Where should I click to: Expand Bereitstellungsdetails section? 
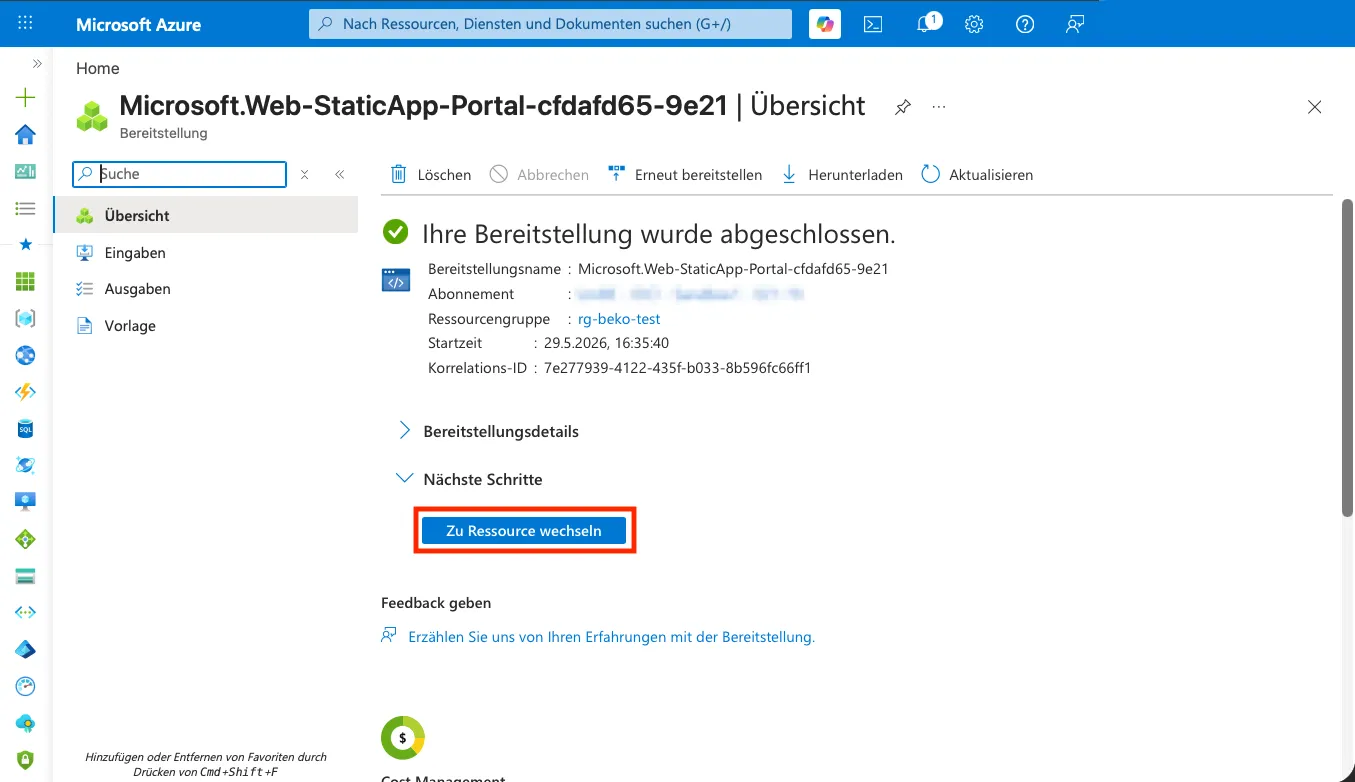click(489, 431)
